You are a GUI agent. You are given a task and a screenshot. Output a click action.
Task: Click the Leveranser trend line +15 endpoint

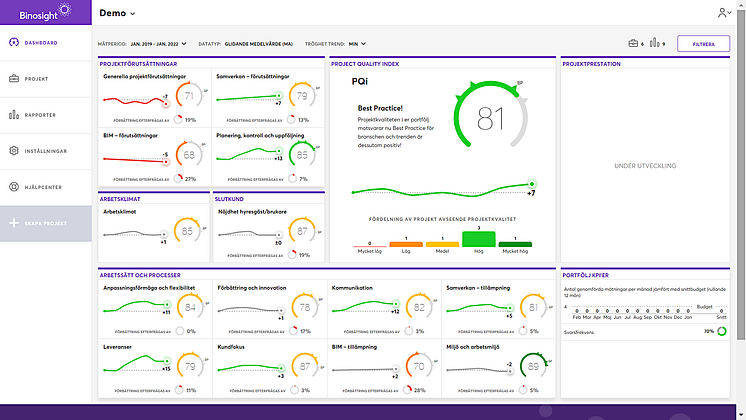(167, 361)
